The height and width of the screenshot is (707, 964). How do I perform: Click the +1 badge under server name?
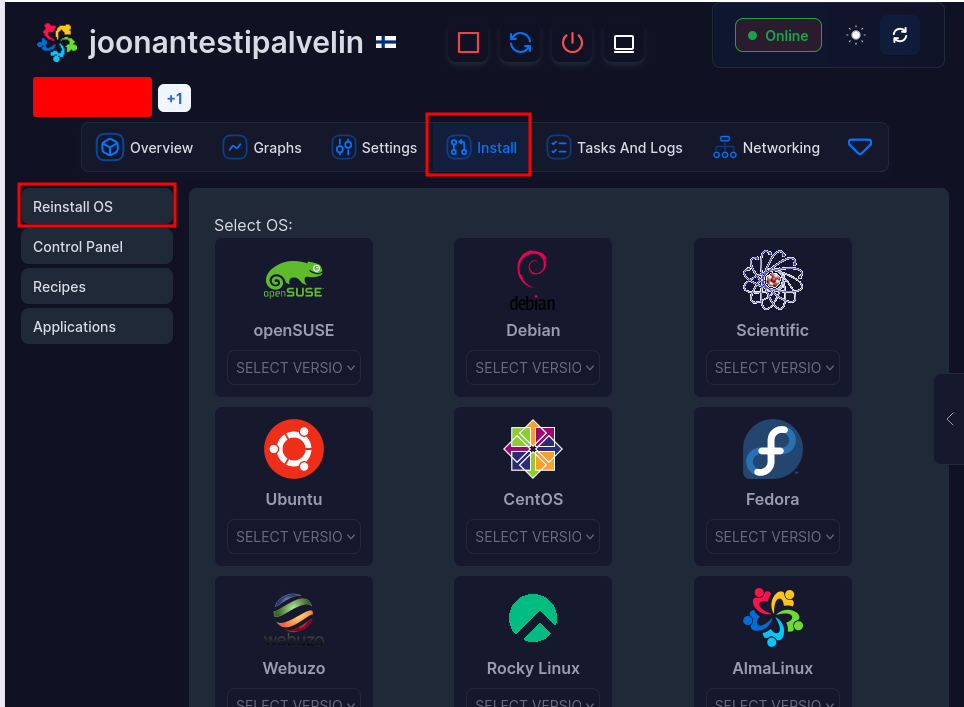click(x=174, y=98)
